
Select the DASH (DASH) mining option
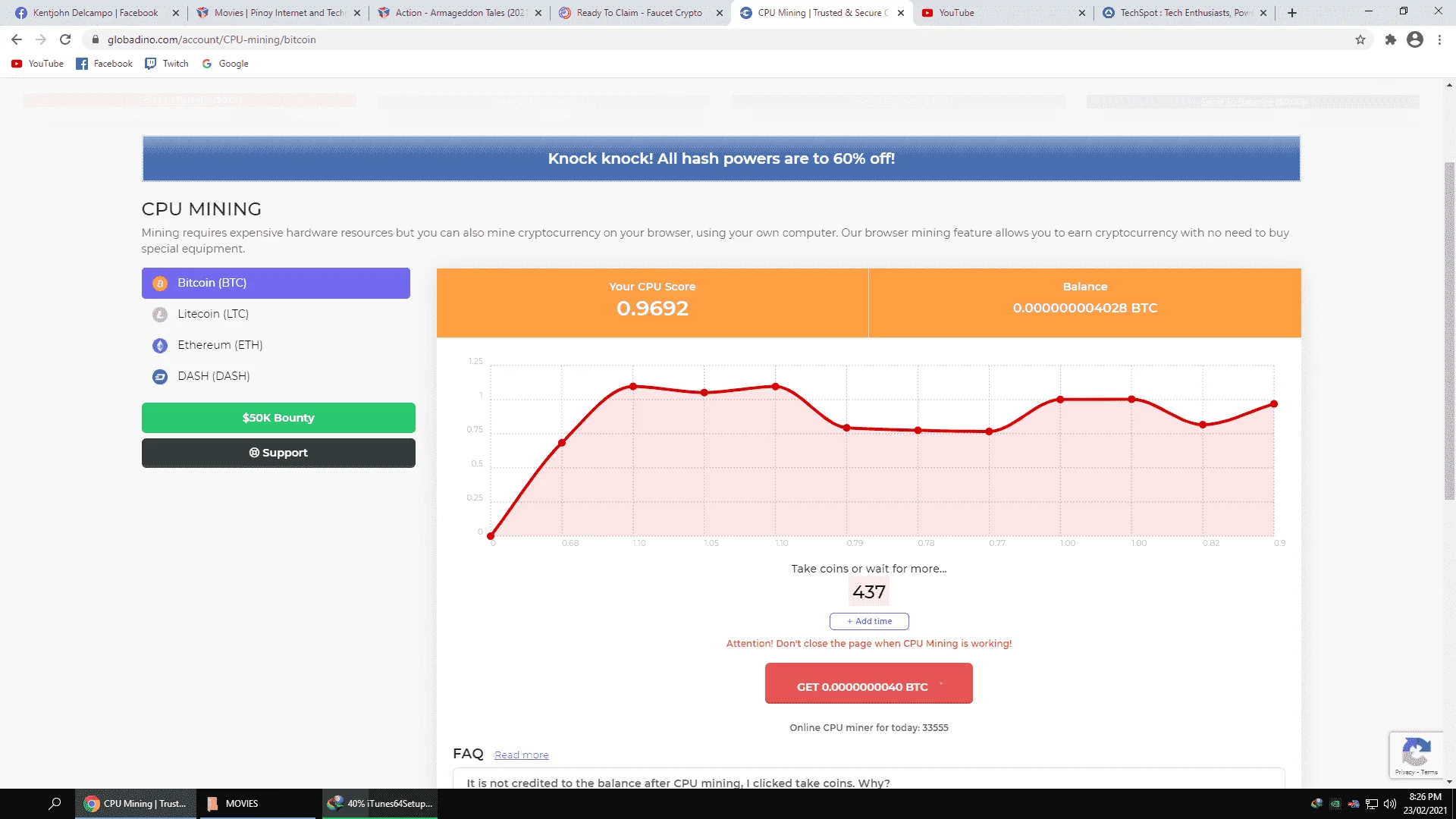[275, 376]
